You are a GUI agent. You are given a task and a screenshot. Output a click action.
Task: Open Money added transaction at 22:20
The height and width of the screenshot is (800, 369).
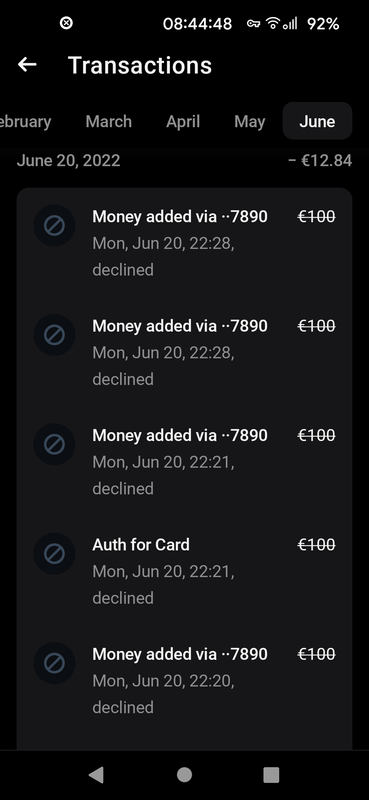[x=184, y=680]
